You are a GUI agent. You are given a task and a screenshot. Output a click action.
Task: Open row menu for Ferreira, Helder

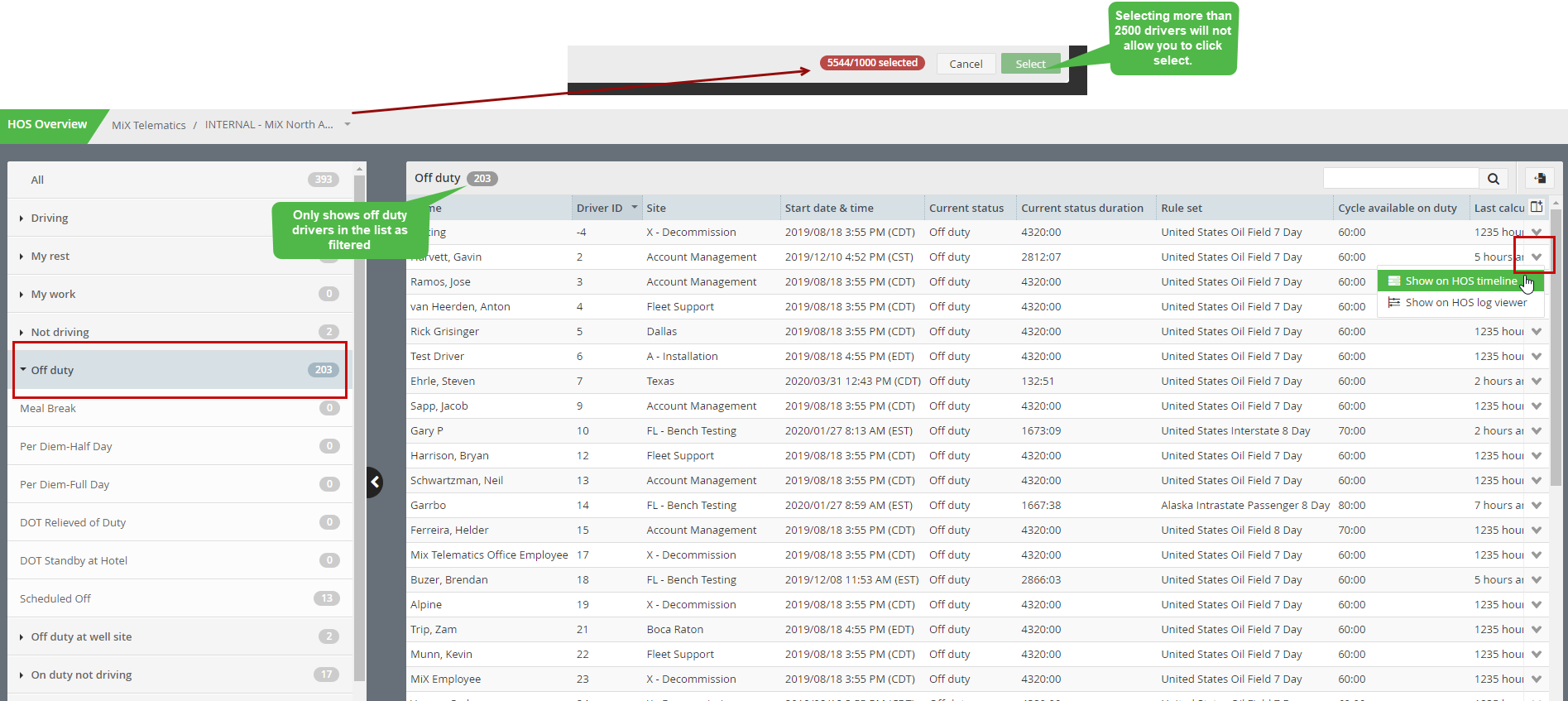click(1537, 531)
